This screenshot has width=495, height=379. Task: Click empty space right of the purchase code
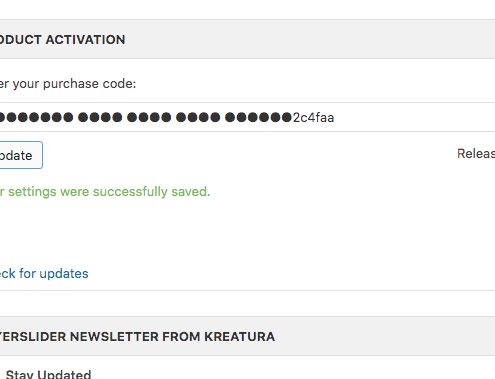tap(413, 117)
